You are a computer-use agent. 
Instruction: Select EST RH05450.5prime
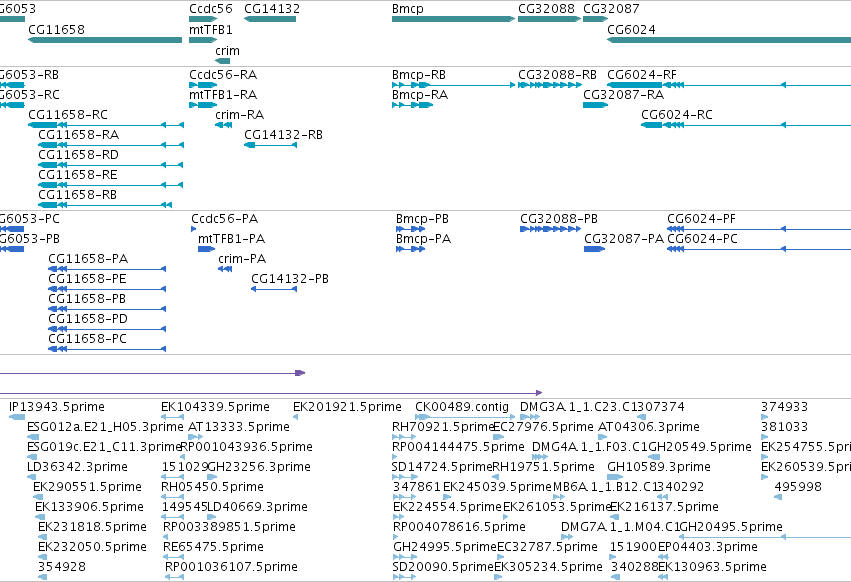click(172, 497)
